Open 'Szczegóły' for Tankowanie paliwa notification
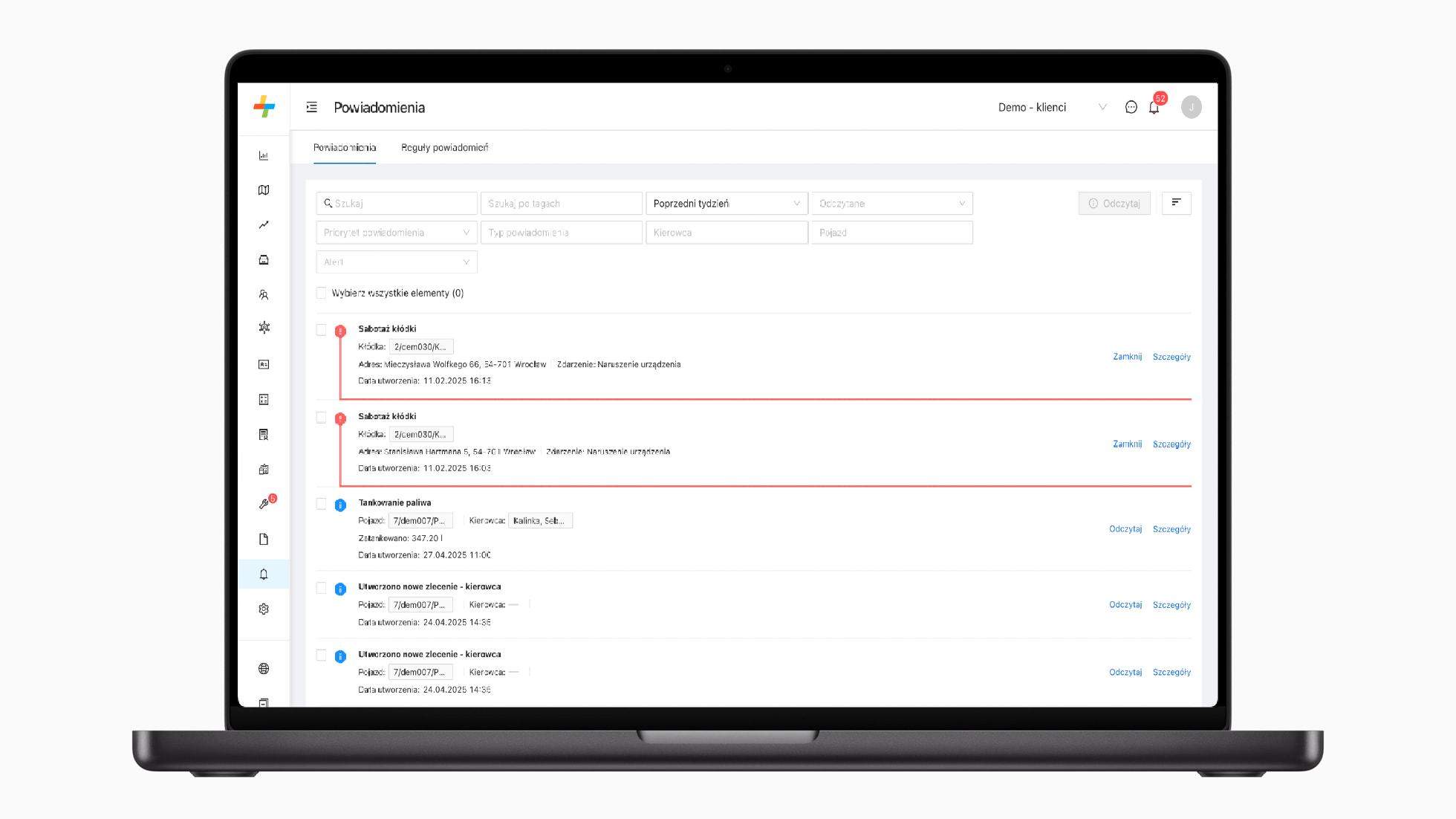The width and height of the screenshot is (1456, 819). 1171,529
